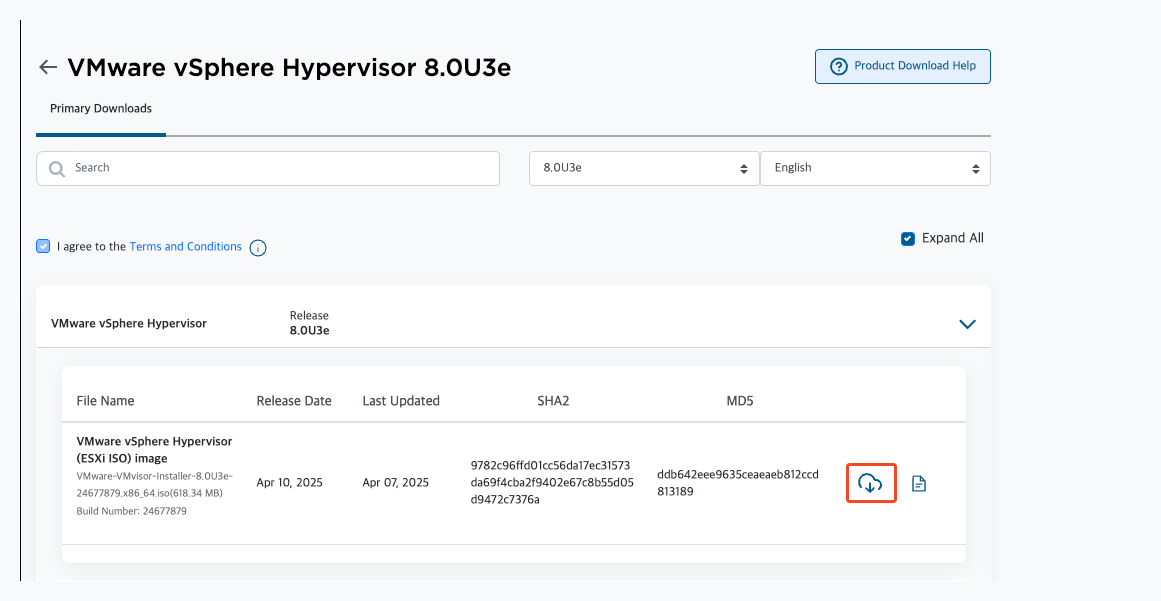Click the MD5 column header

pos(740,400)
